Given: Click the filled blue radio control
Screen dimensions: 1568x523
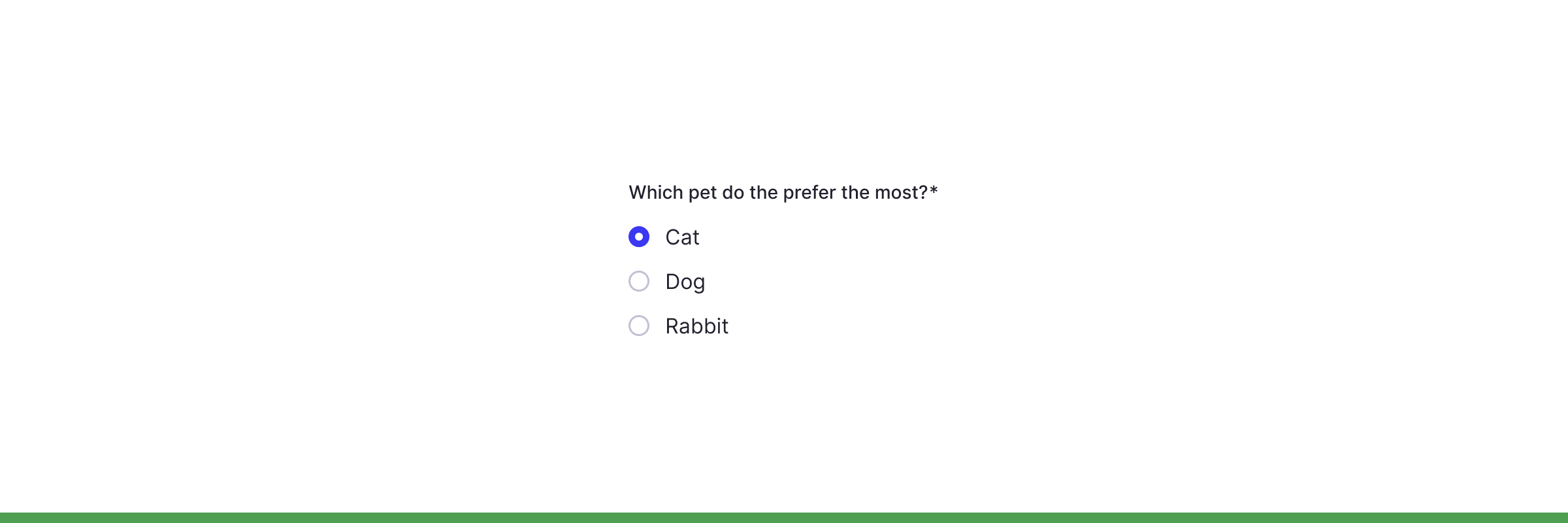Looking at the screenshot, I should click(x=638, y=237).
